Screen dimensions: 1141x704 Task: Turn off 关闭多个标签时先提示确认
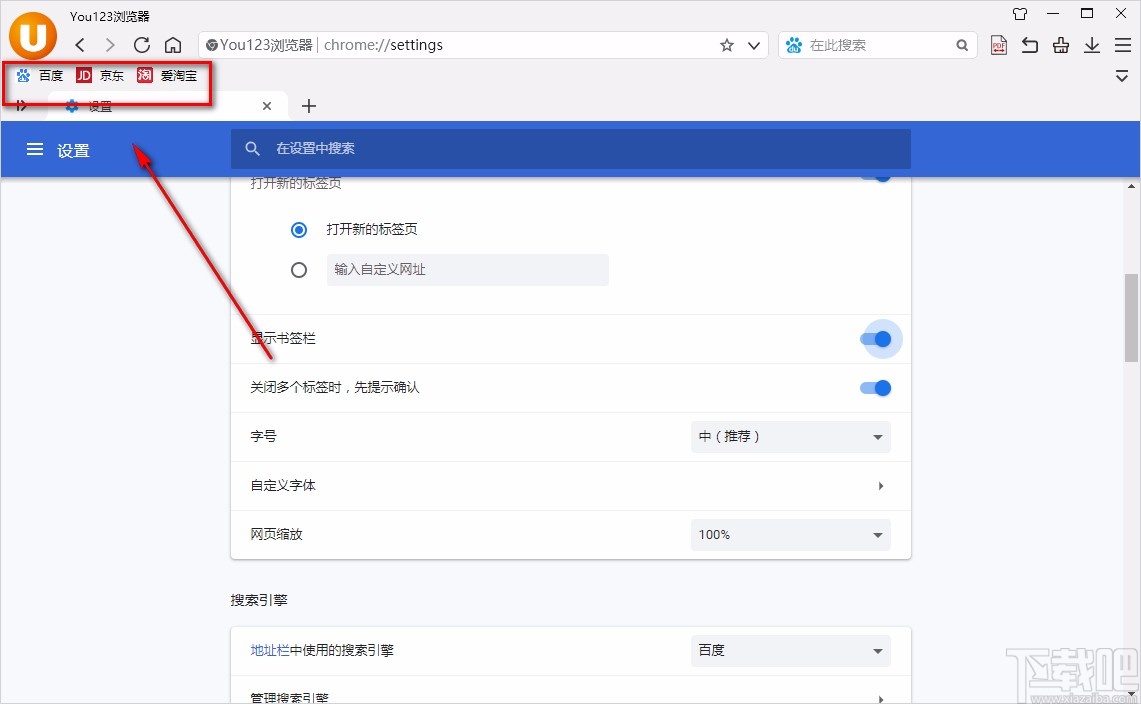click(x=874, y=388)
